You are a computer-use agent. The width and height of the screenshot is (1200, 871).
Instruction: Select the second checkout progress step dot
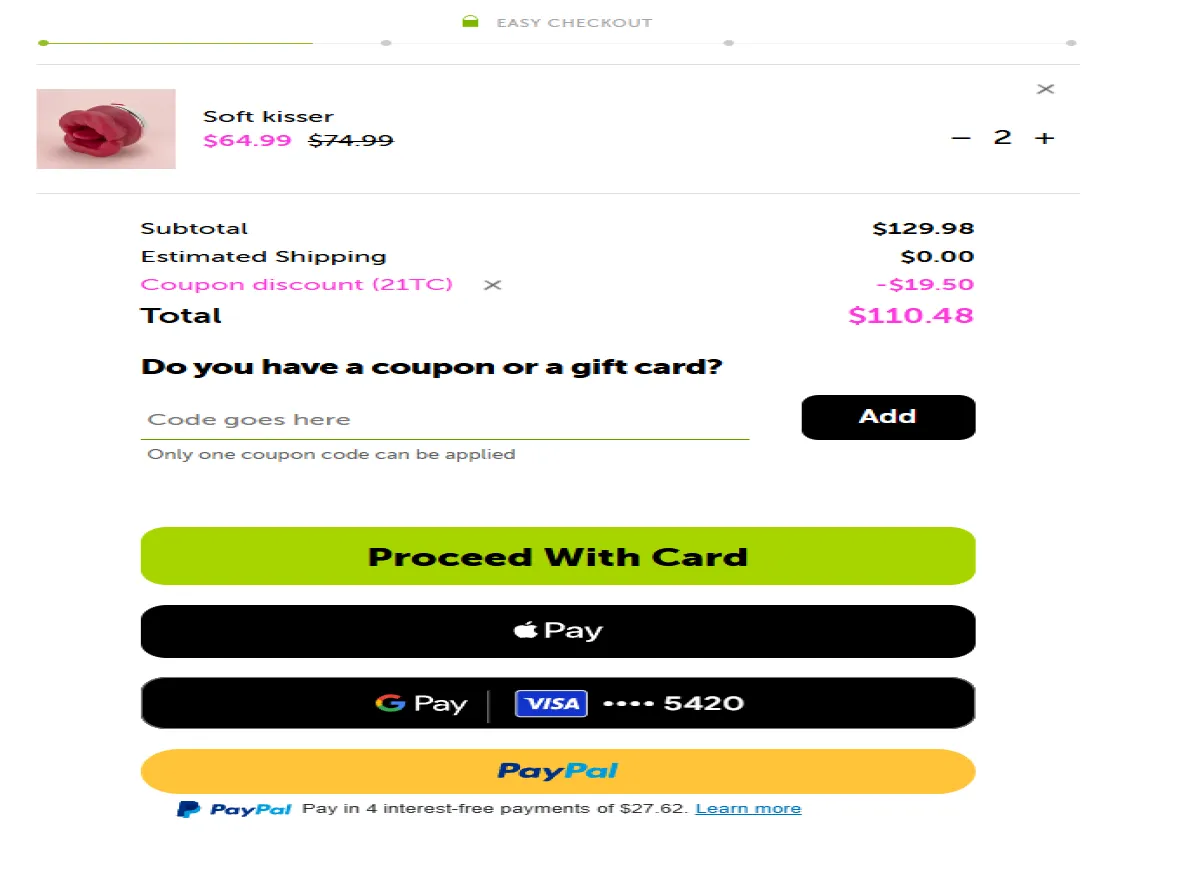[x=386, y=43]
